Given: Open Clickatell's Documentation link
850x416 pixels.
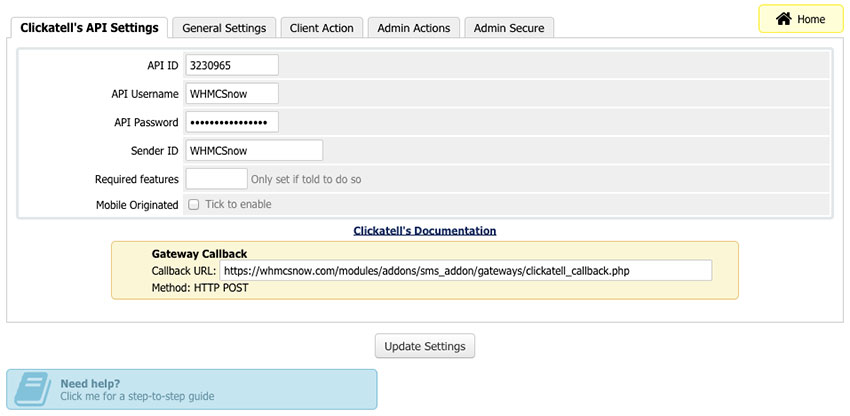Looking at the screenshot, I should [425, 231].
